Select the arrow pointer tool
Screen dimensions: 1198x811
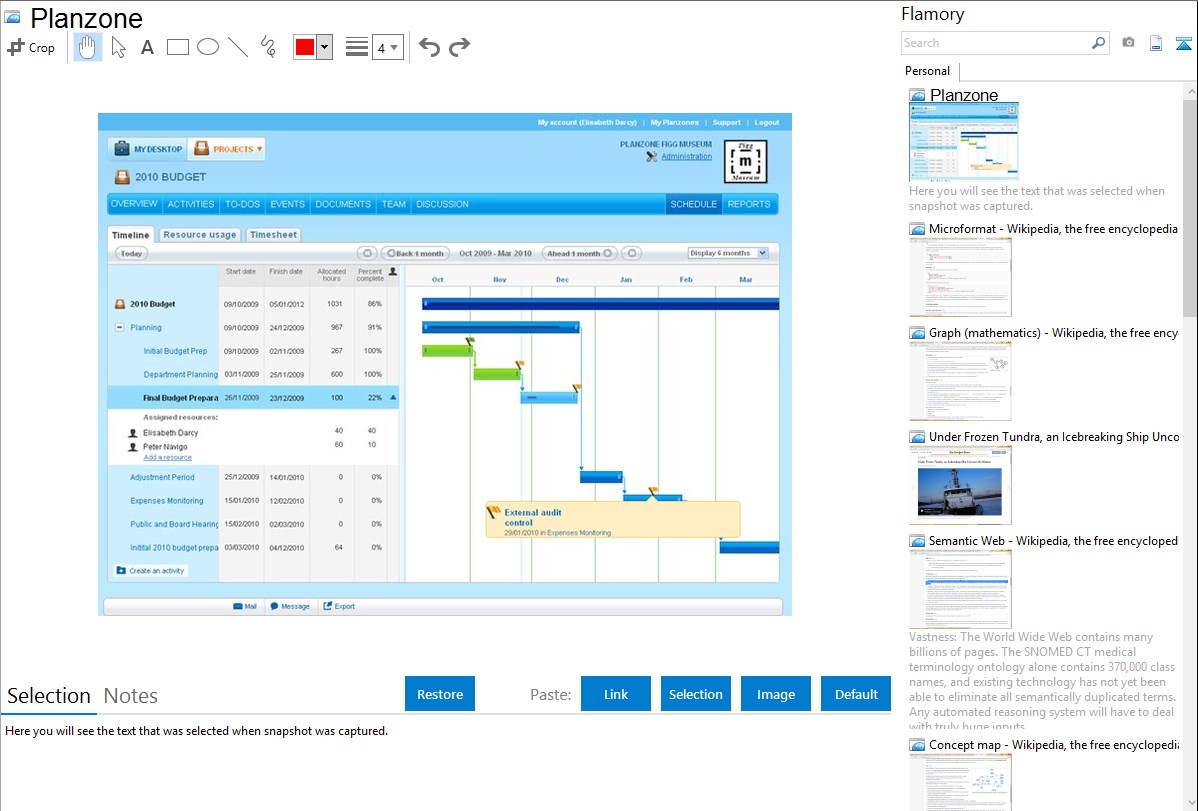pos(118,47)
